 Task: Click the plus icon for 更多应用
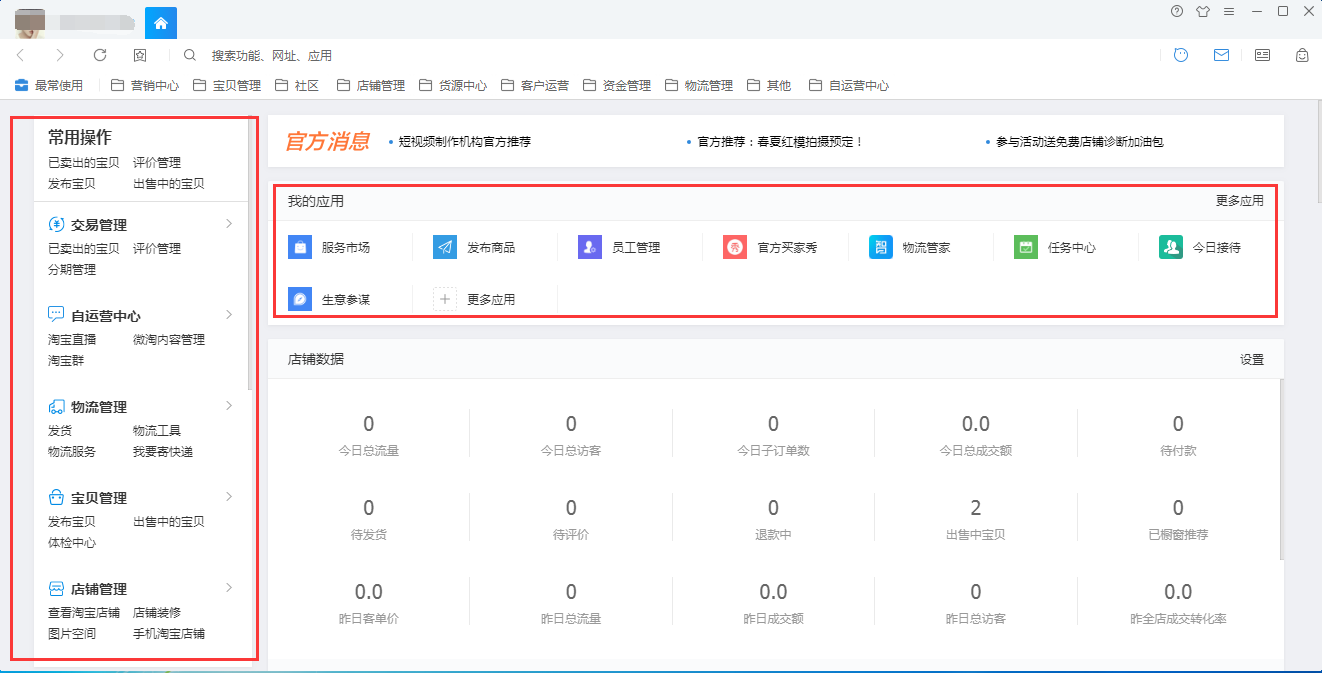[x=445, y=299]
